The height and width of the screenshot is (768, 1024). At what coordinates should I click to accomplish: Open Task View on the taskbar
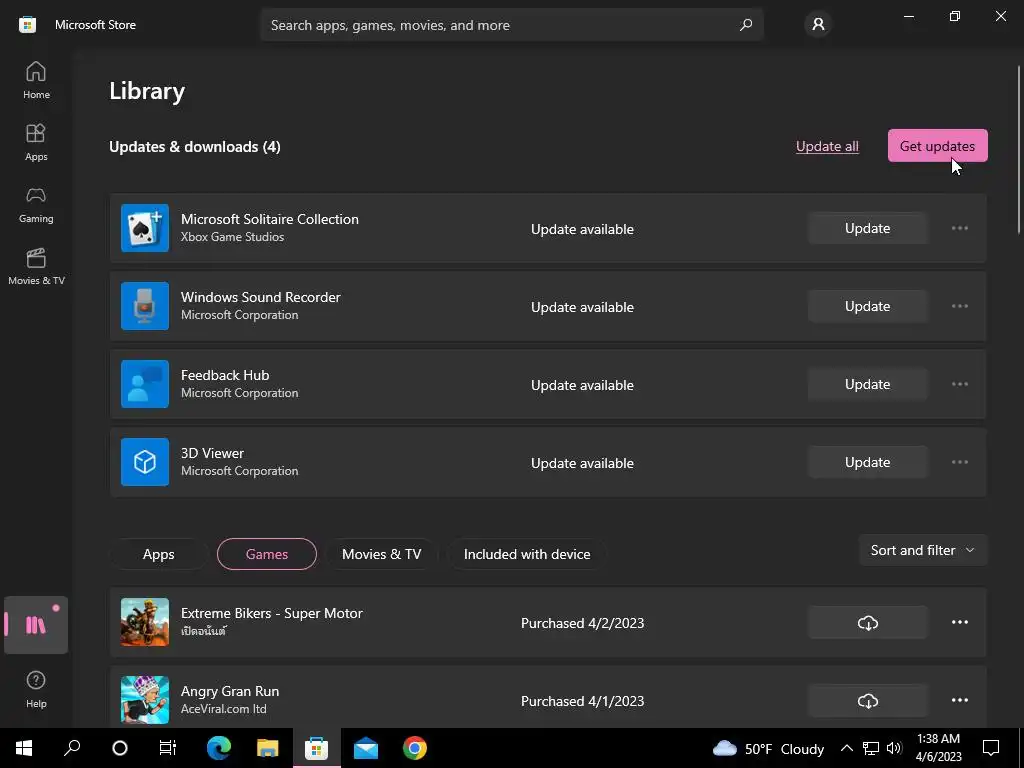[168, 748]
